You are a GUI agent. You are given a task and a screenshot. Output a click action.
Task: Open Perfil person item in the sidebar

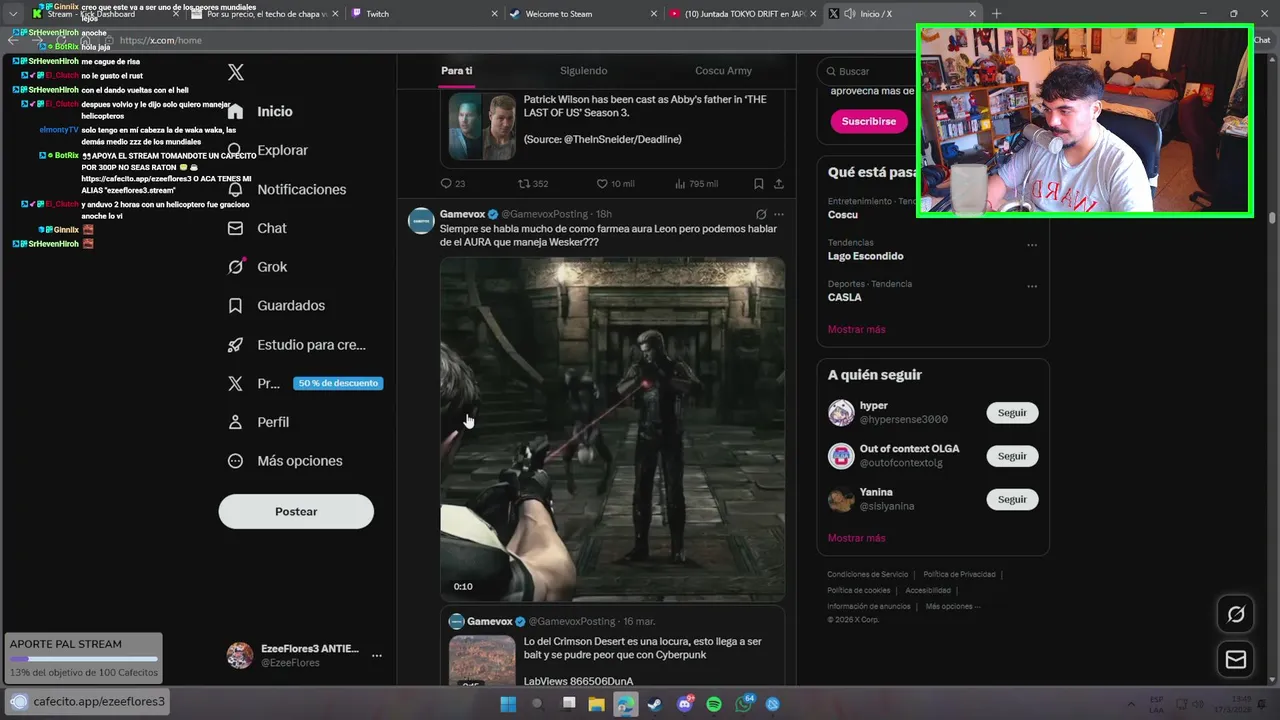click(x=258, y=422)
